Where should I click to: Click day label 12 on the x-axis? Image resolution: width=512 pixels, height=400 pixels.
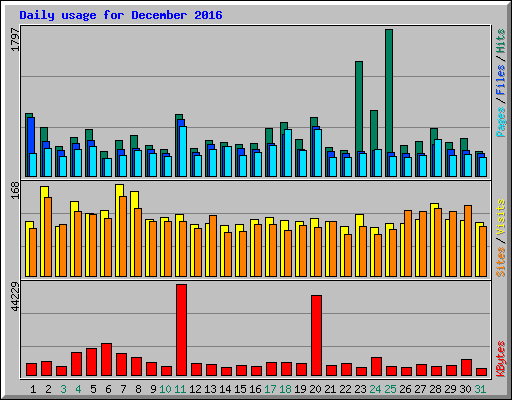[x=195, y=389]
